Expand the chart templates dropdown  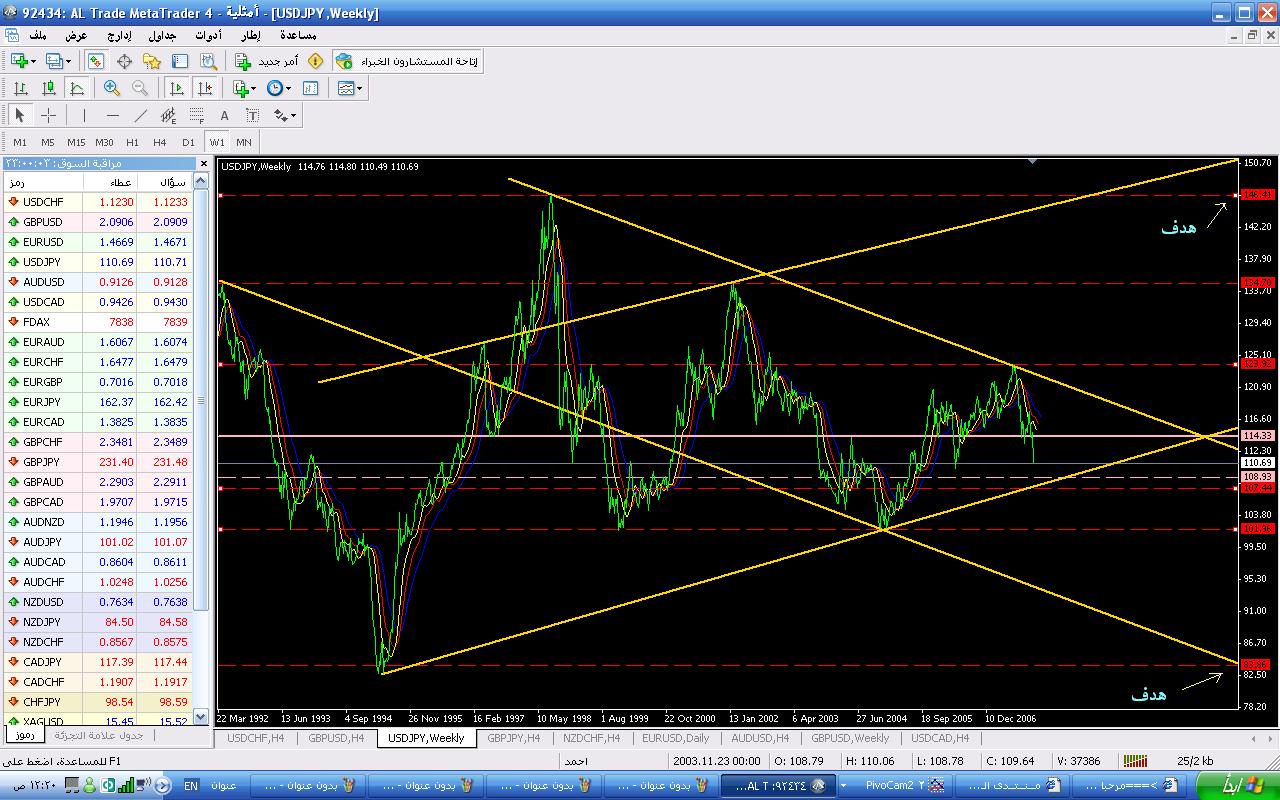coord(359,89)
